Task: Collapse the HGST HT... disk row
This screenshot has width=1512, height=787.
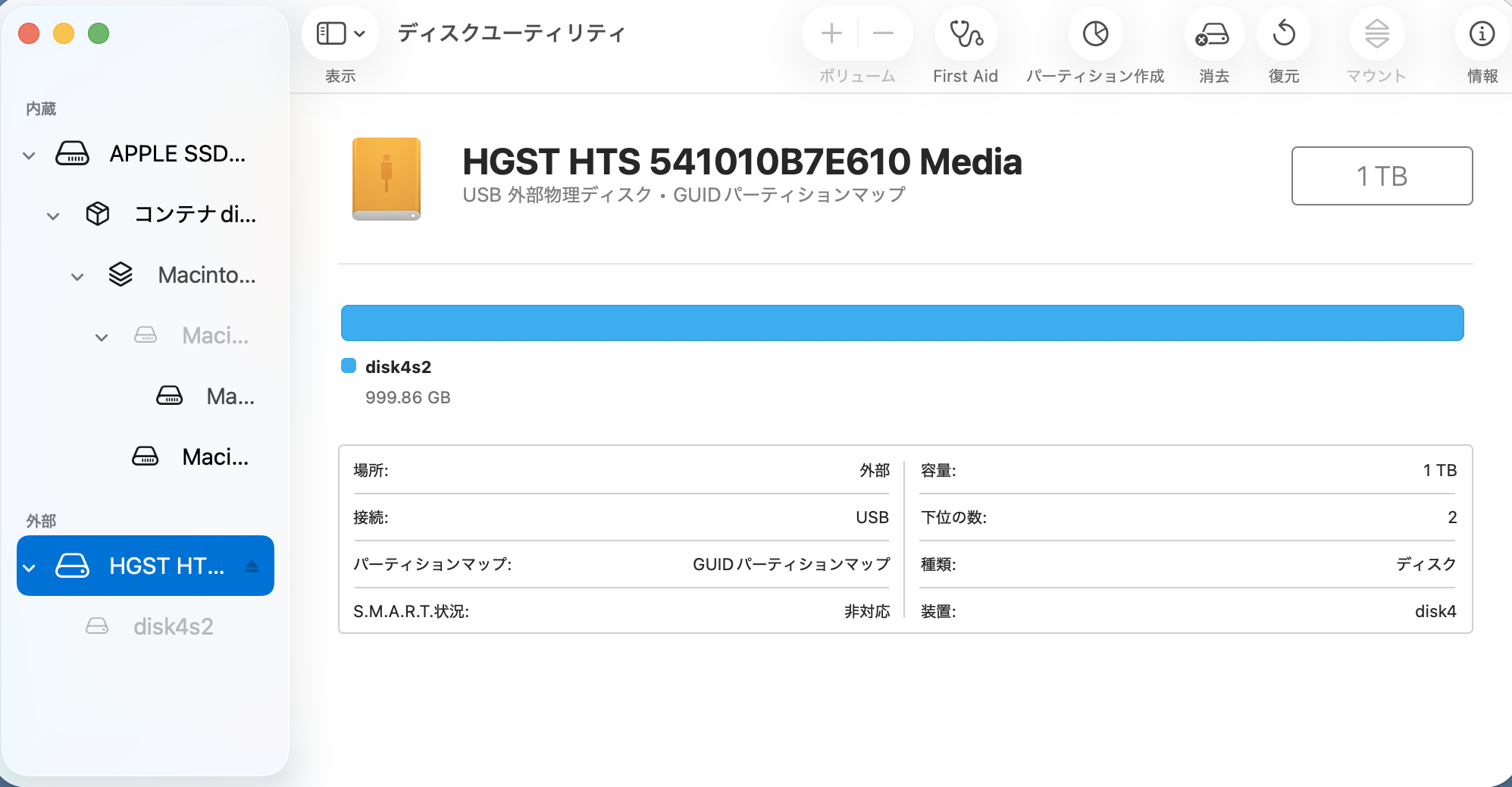Action: [x=29, y=568]
